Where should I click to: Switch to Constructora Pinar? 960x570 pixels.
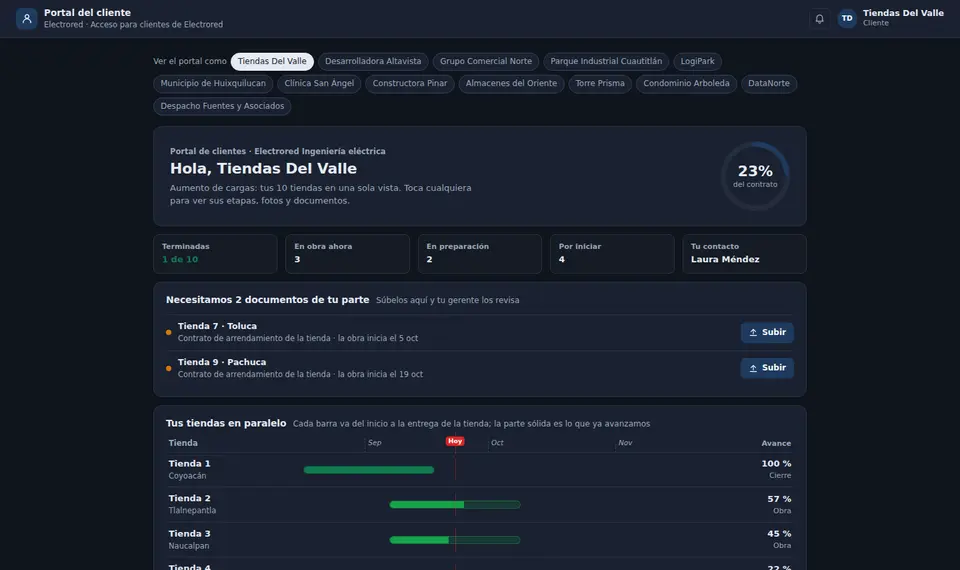410,83
